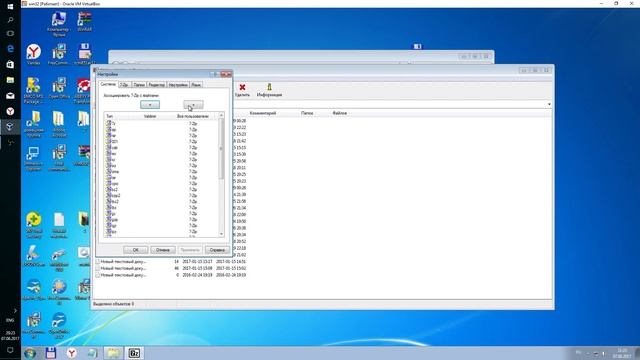The height and width of the screenshot is (360, 640).
Task: Select the Computer (Компьютер) desktop icon
Action: 59,24
